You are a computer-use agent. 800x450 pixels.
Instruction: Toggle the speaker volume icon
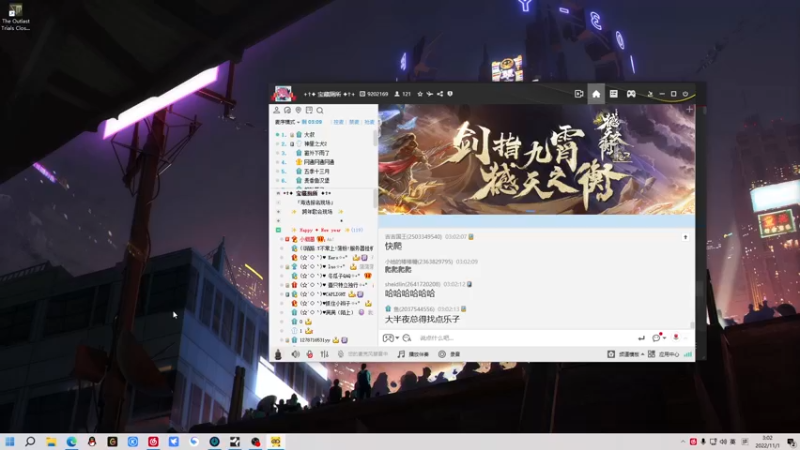point(295,354)
